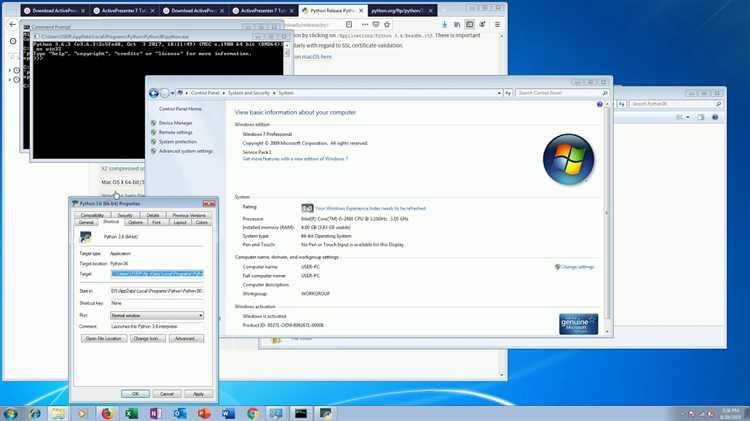Switch to Options tab in Properties
750x421 pixels.
(135, 222)
